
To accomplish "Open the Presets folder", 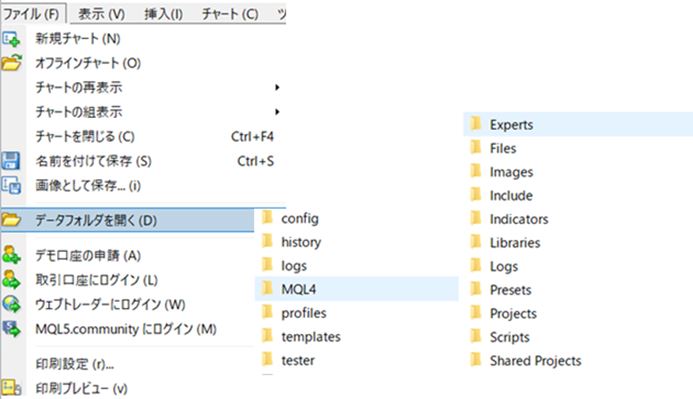I will [x=510, y=290].
